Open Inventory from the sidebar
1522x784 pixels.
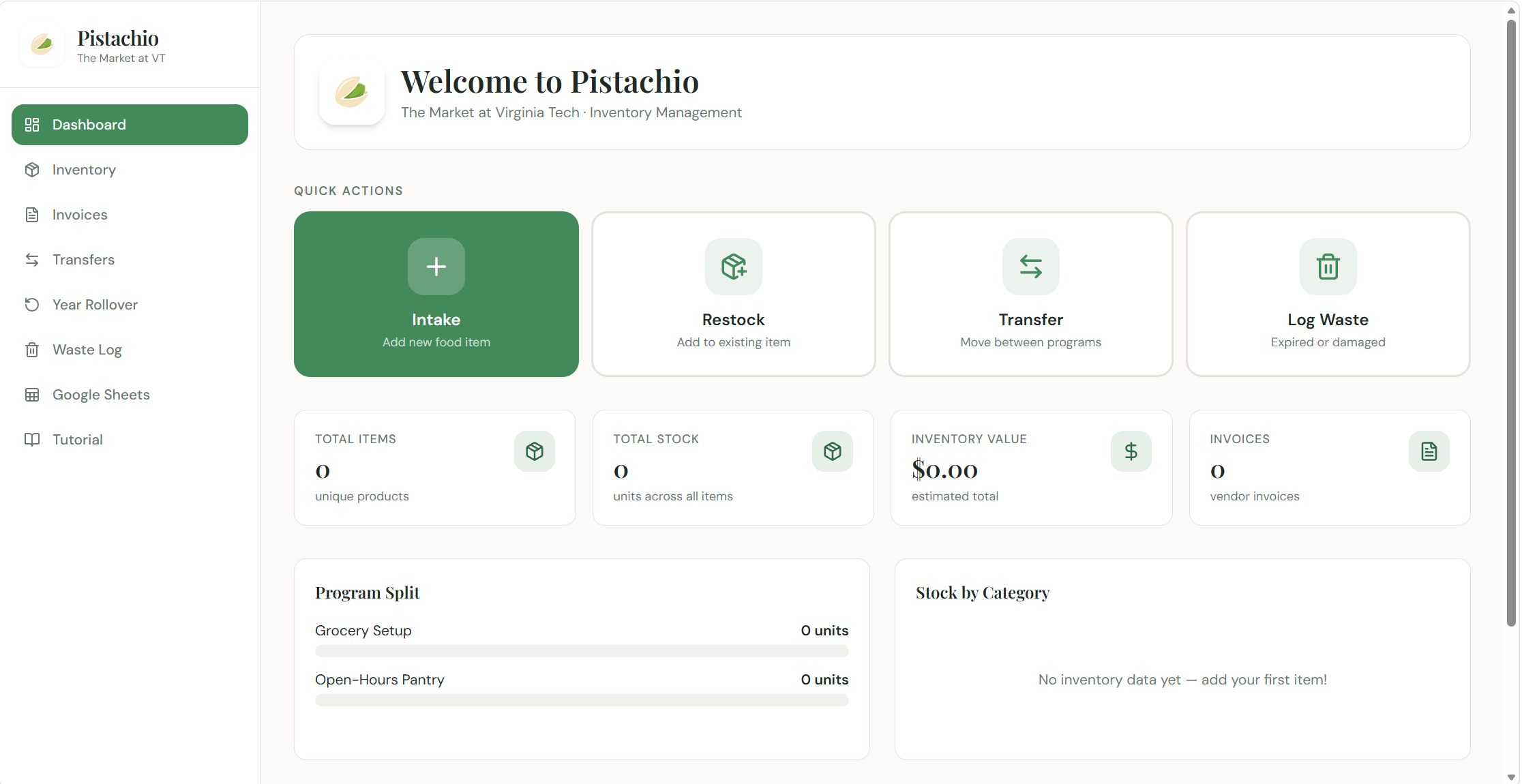point(84,170)
